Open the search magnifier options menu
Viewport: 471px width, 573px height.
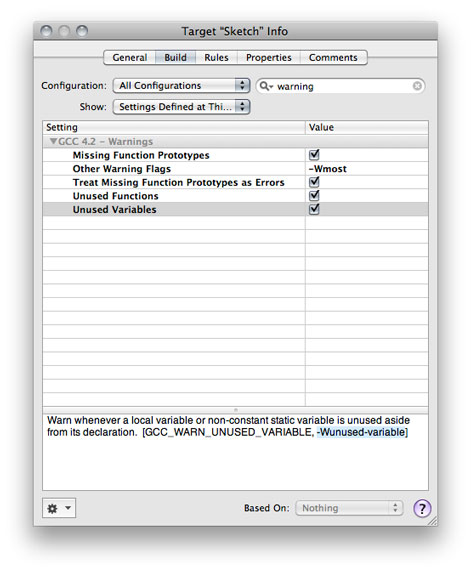click(266, 86)
